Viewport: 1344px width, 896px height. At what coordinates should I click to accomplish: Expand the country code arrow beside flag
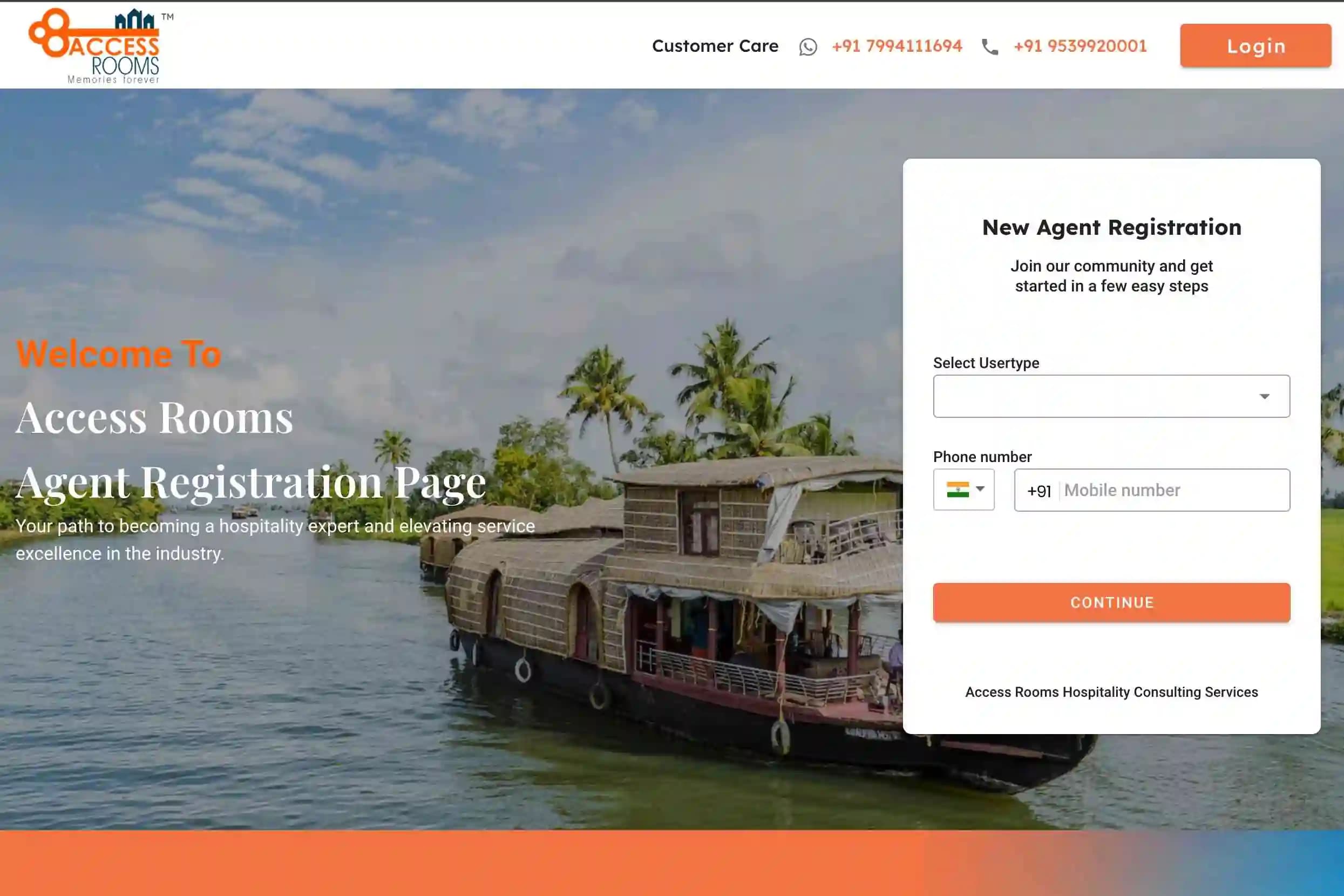click(980, 488)
